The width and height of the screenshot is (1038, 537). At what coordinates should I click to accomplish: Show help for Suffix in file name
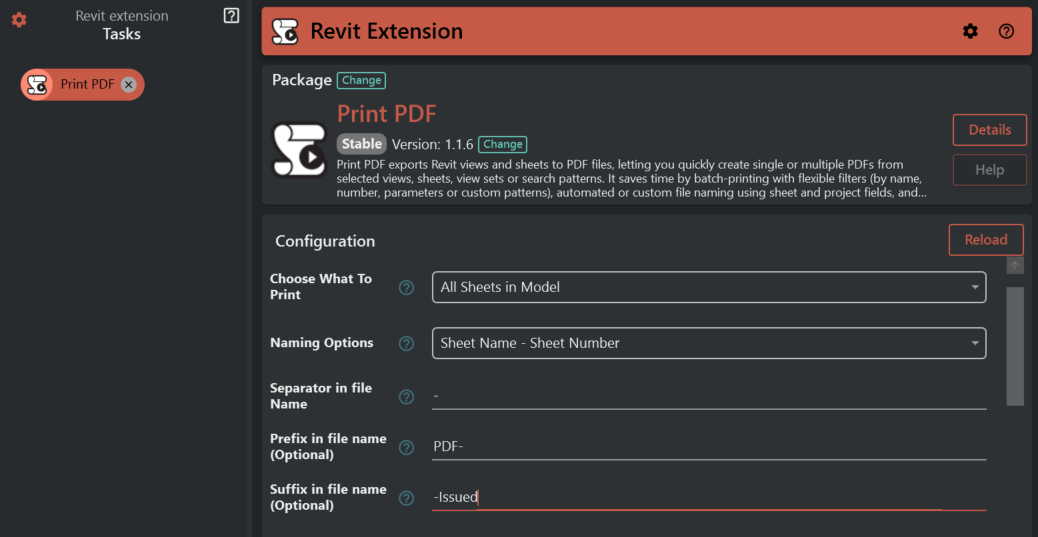[406, 497]
